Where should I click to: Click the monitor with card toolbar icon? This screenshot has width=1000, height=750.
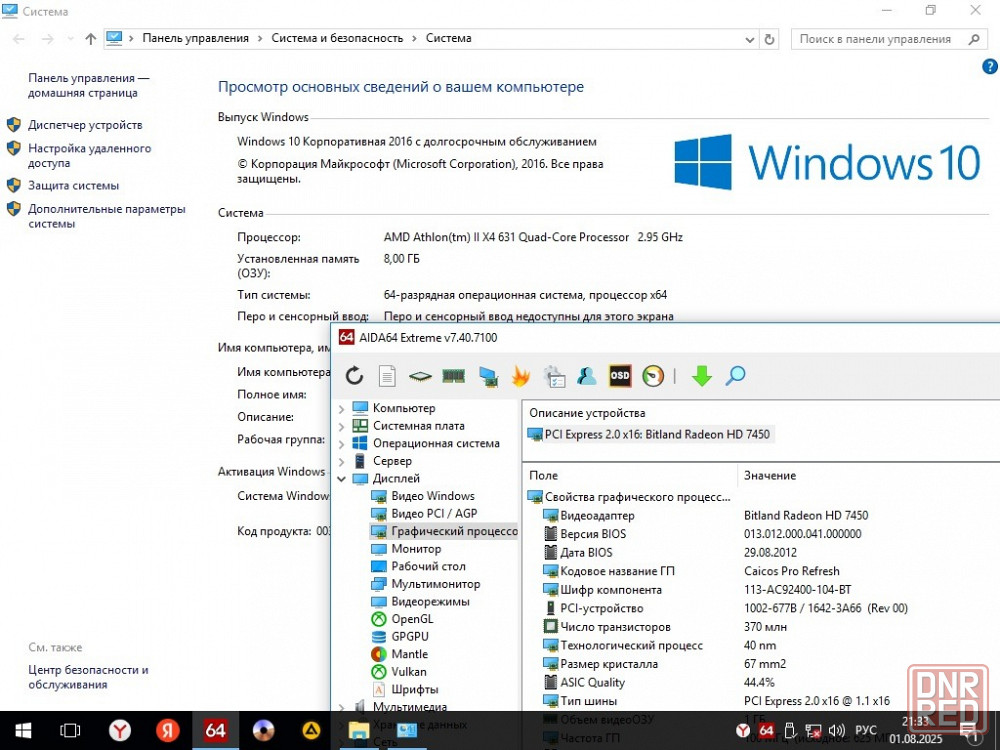click(x=488, y=376)
